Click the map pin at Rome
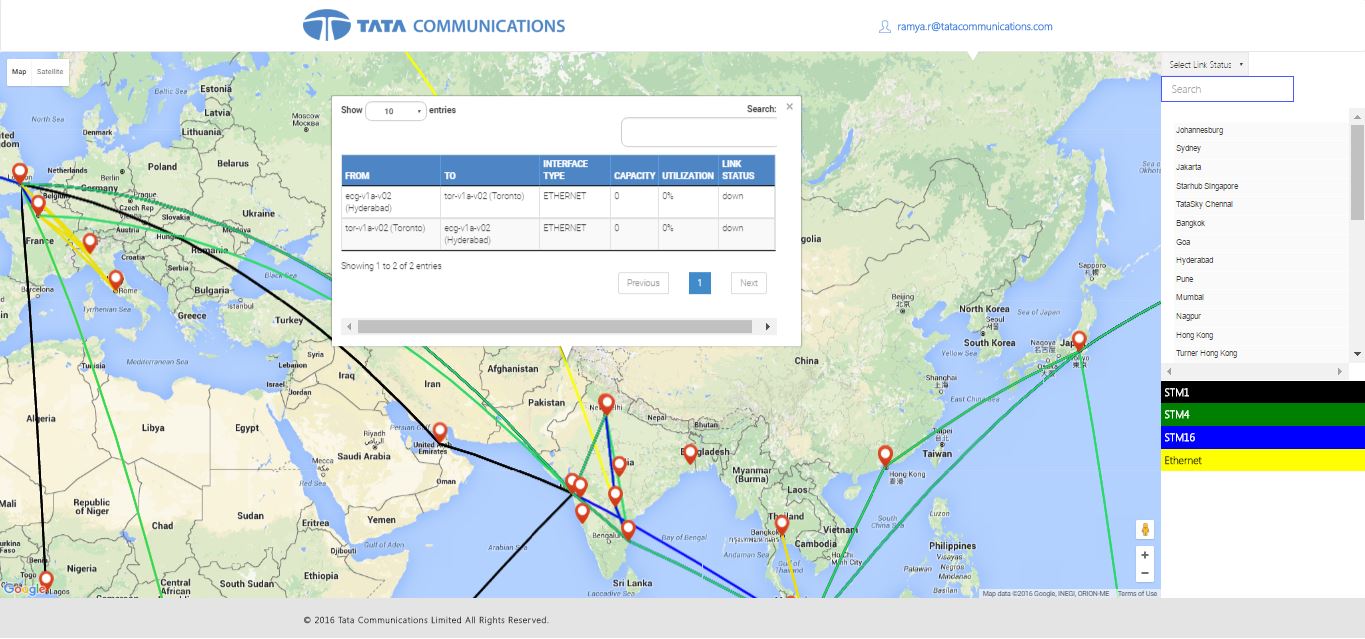Image resolution: width=1365 pixels, height=639 pixels. 116,279
